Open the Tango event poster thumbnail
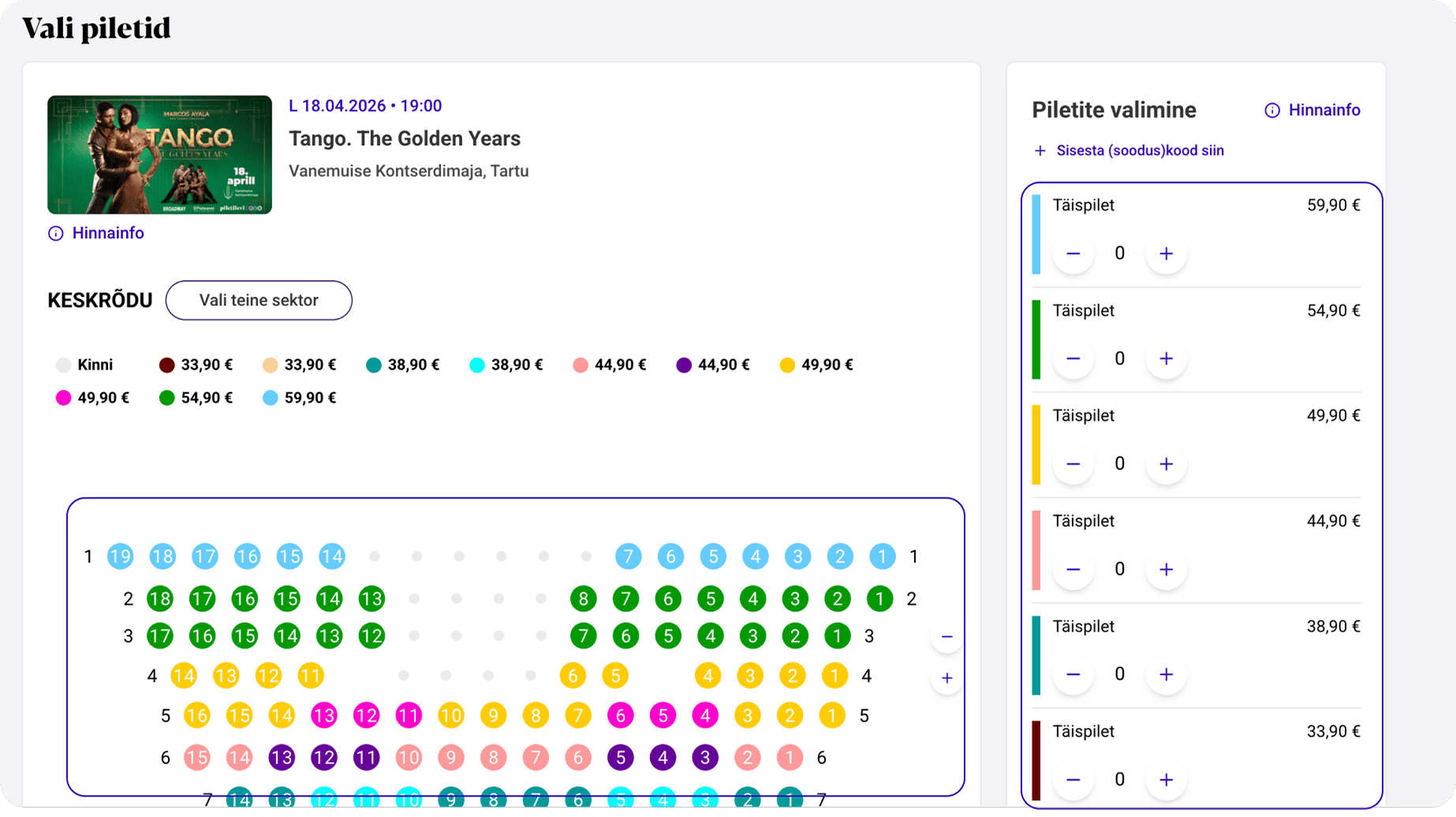The height and width of the screenshot is (817, 1456). [159, 155]
